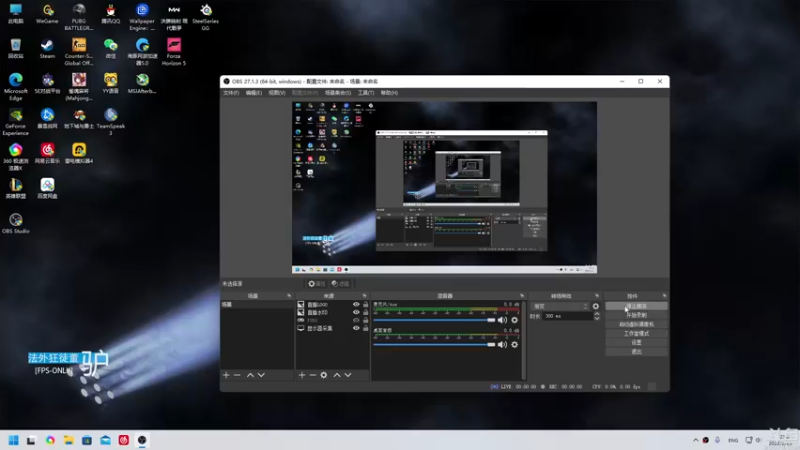Viewport: 800px width, 450px height.
Task: Toggle the lock on 显示器采集 source
Action: pos(365,328)
